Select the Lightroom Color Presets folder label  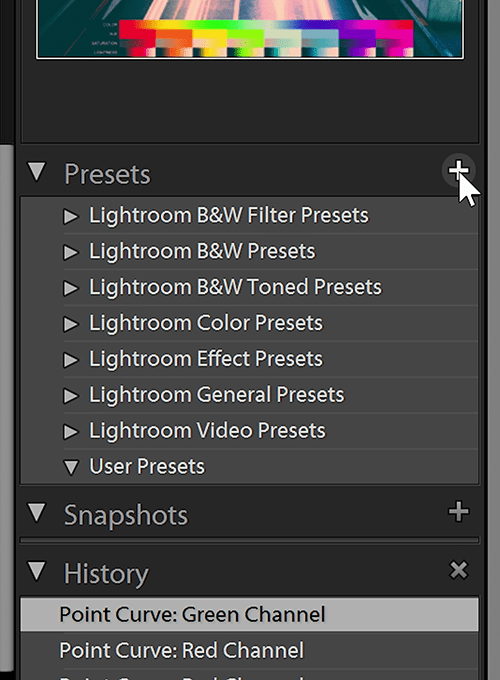206,323
